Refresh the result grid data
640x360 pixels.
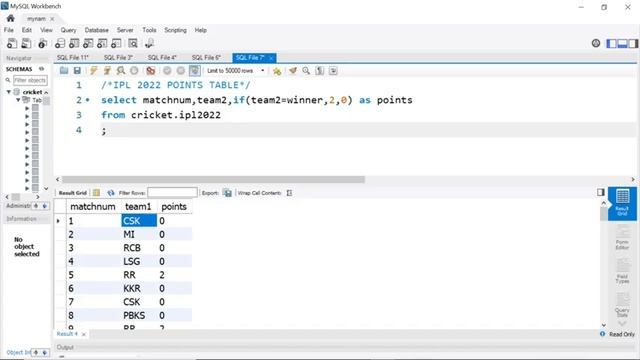(x=111, y=193)
